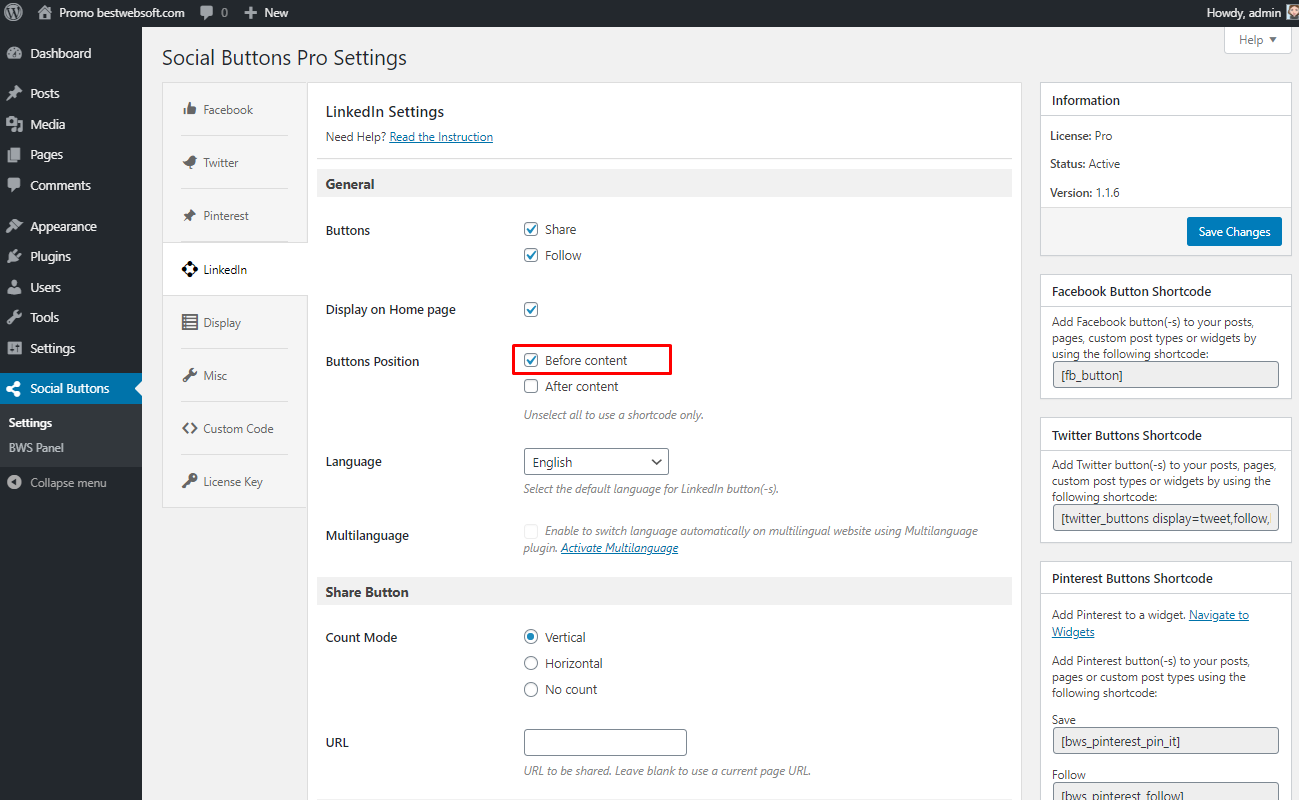The image size is (1299, 800).
Task: Click the License Key key icon
Action: click(189, 481)
